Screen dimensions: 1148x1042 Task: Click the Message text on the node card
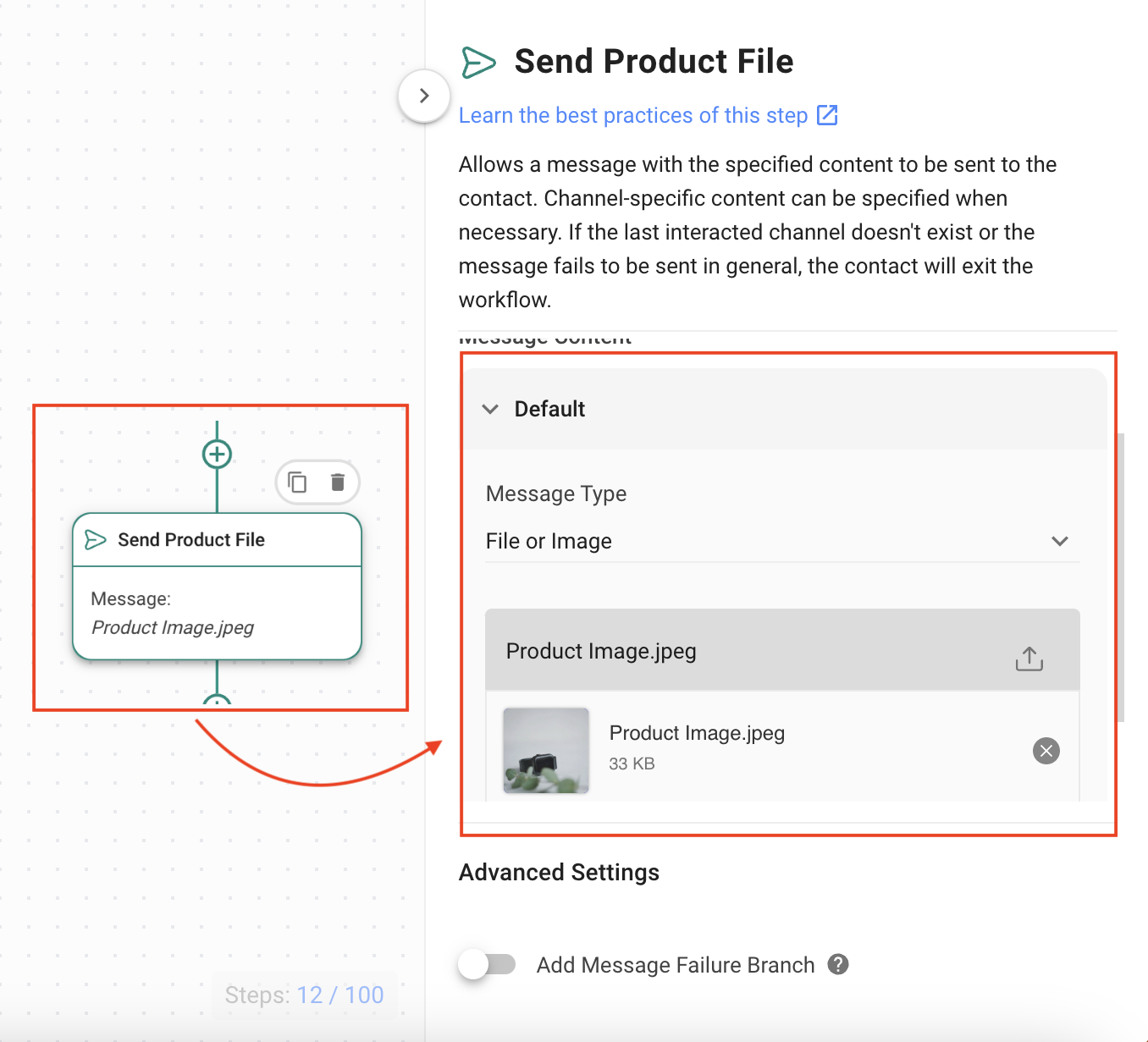[x=131, y=598]
